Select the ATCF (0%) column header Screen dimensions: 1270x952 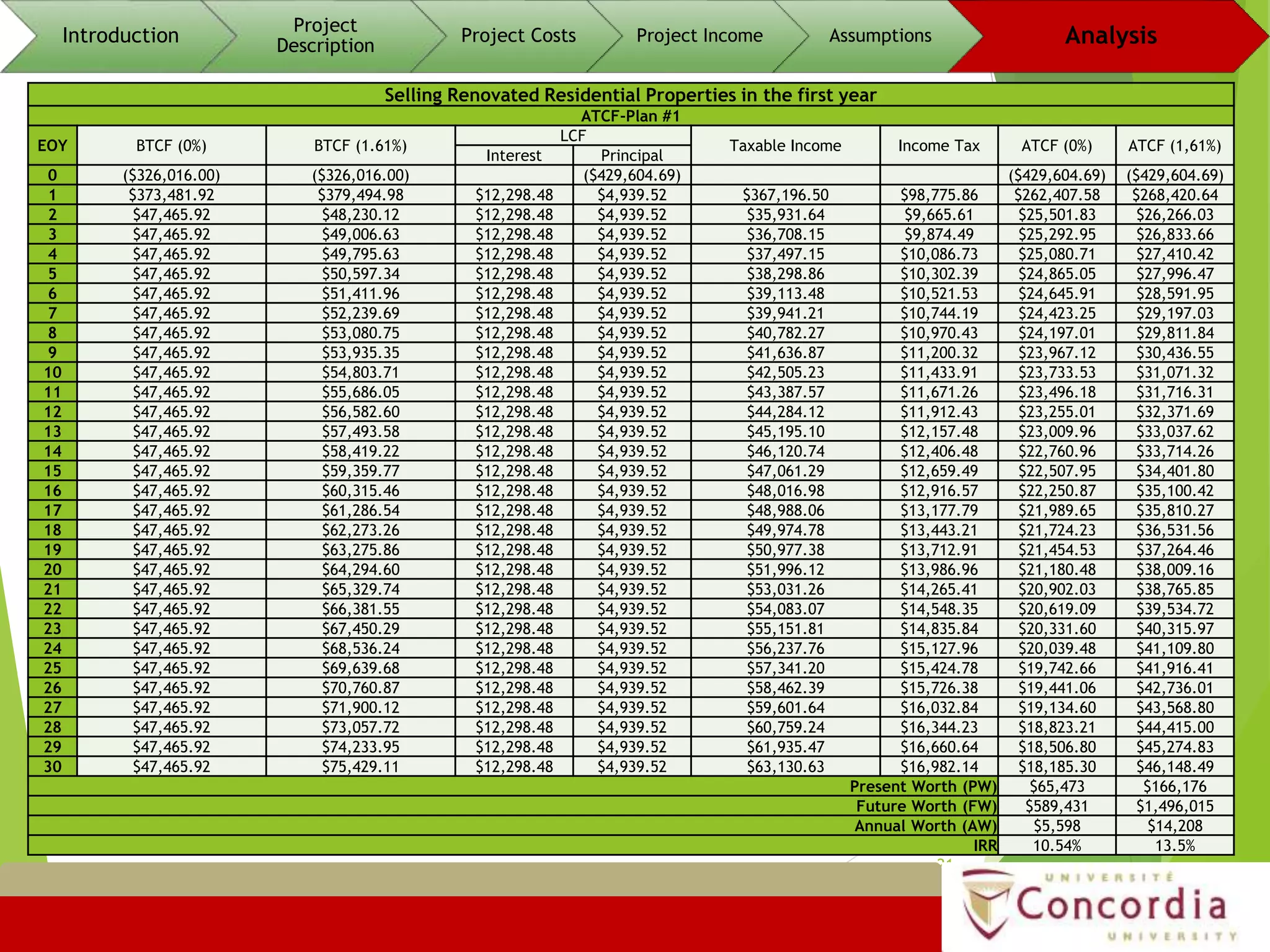point(1057,146)
